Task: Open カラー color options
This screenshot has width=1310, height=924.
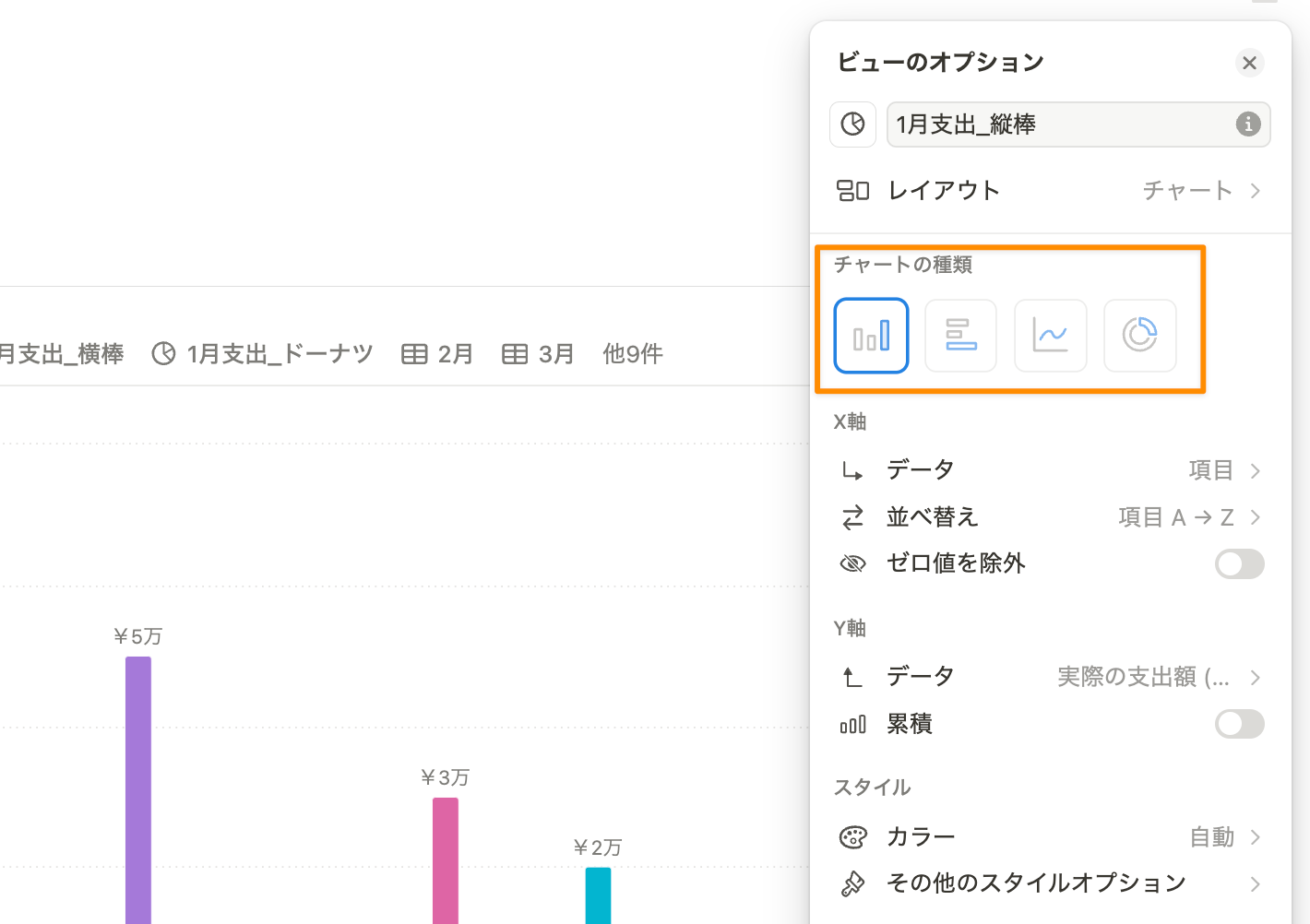Action: click(x=1049, y=837)
